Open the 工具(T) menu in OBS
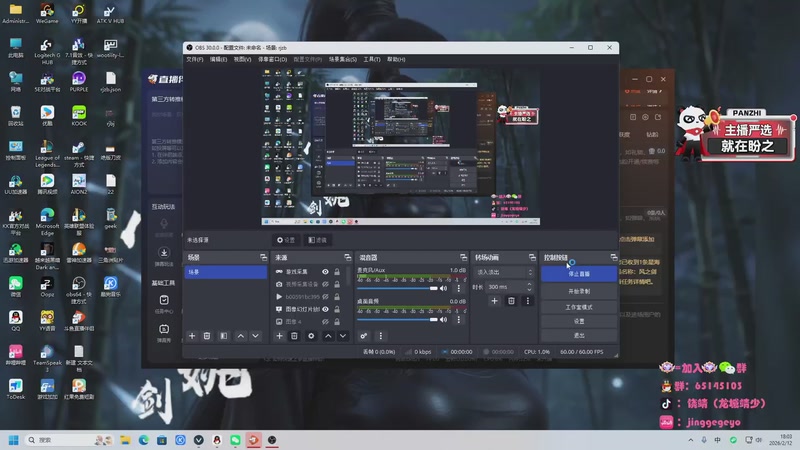Viewport: 800px width, 450px height. [371, 59]
